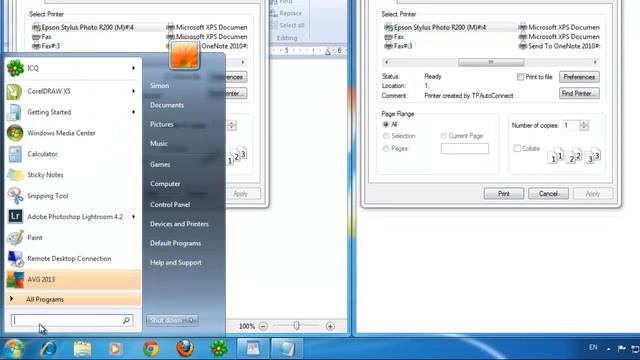Launch Google Chrome from taskbar
Viewport: 640px width, 360px height.
[x=151, y=349]
